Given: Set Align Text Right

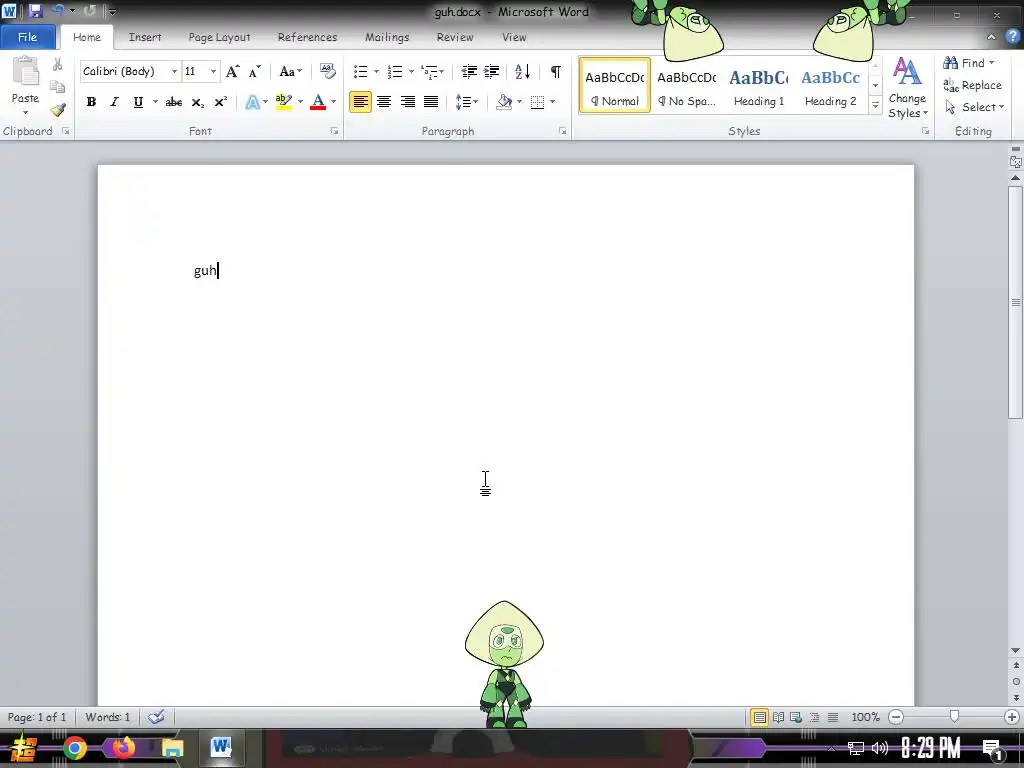Looking at the screenshot, I should click(x=408, y=102).
